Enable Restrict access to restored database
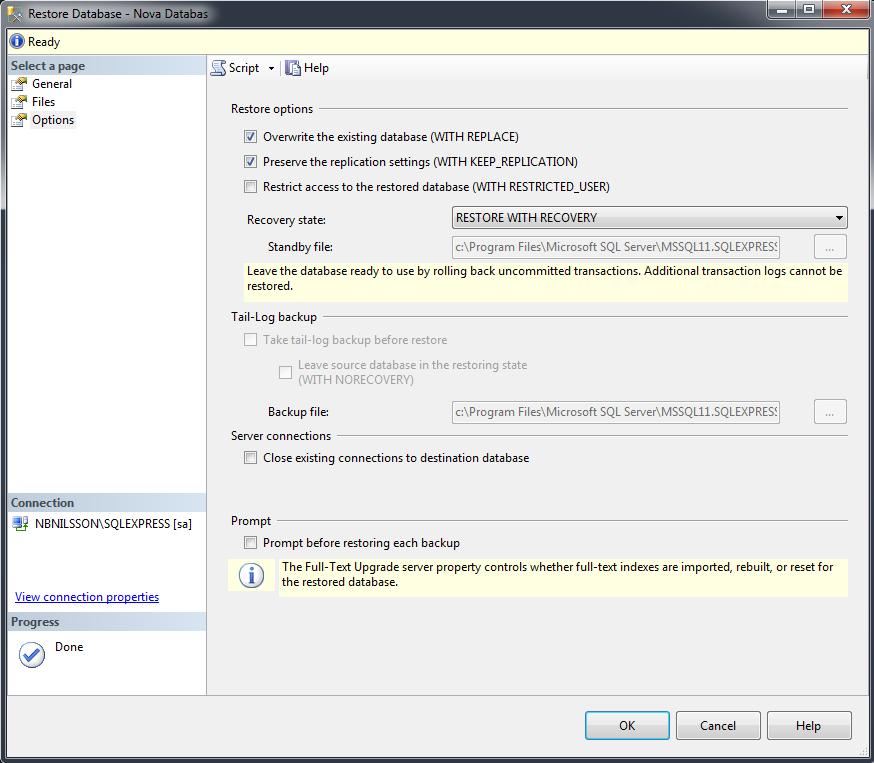The image size is (874, 763). [251, 187]
